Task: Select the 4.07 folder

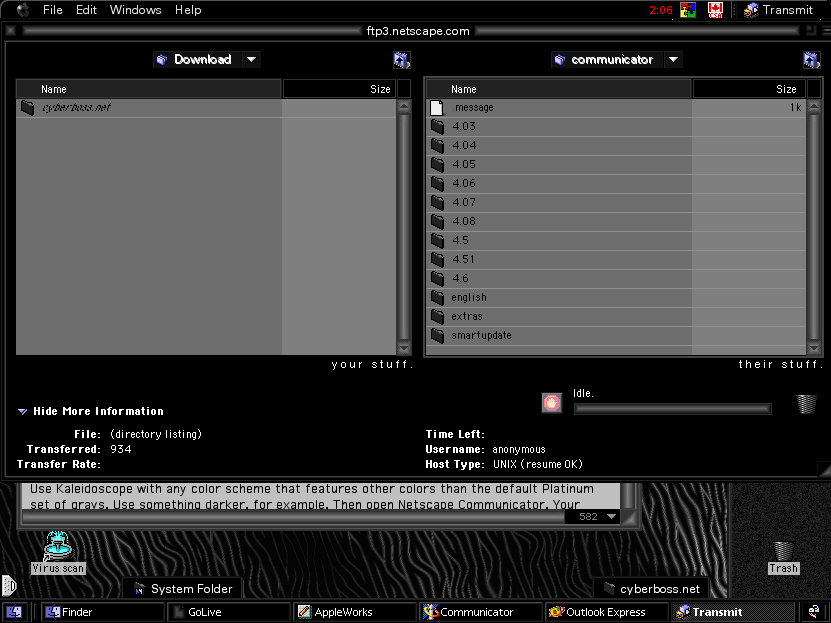Action: click(x=616, y=202)
